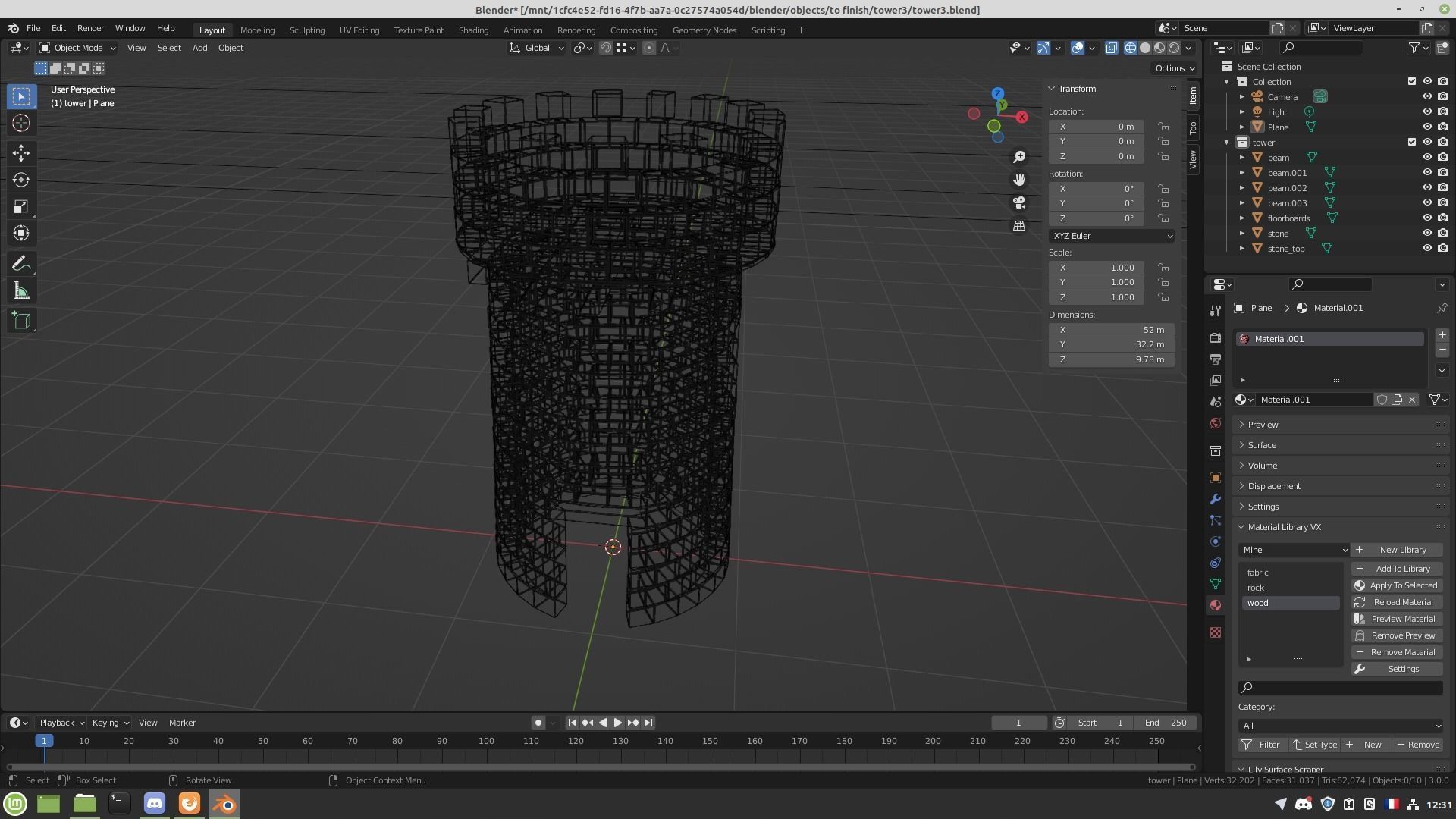Toggle proportional editing
Screen dimensions: 1456x819
[x=649, y=48]
